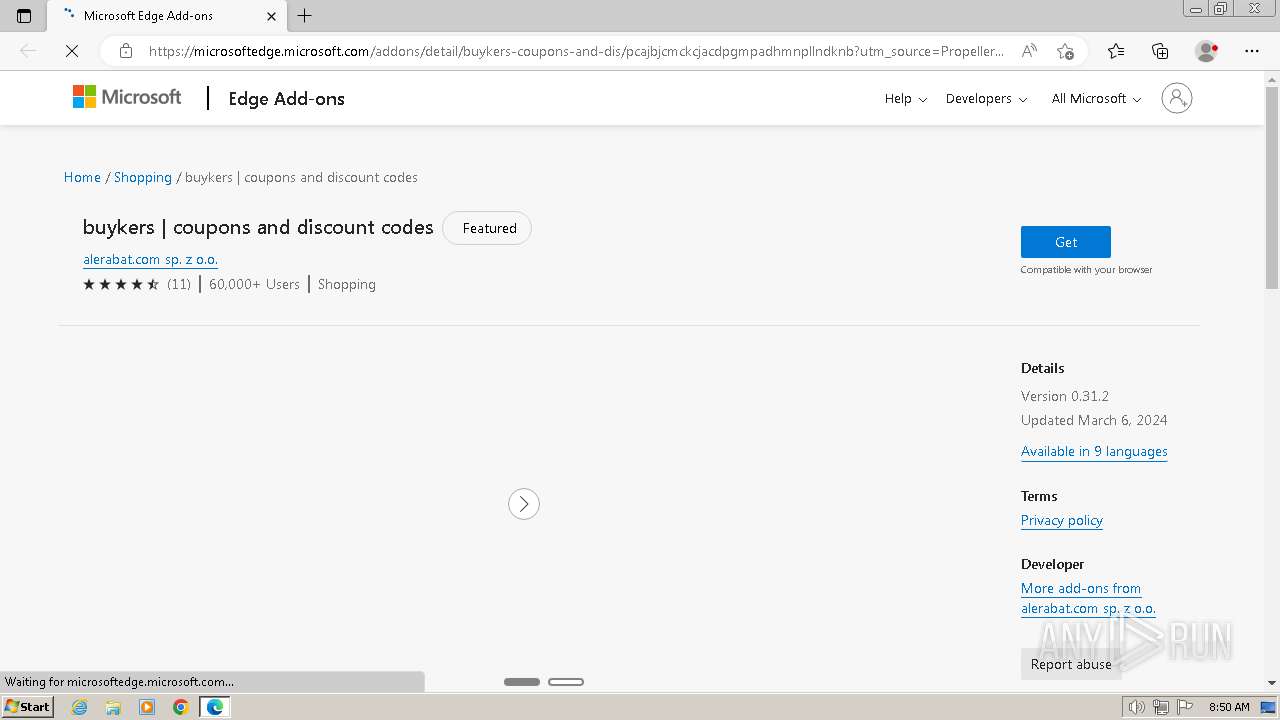
Task: Open the tab actions menu icon
Action: click(x=24, y=16)
